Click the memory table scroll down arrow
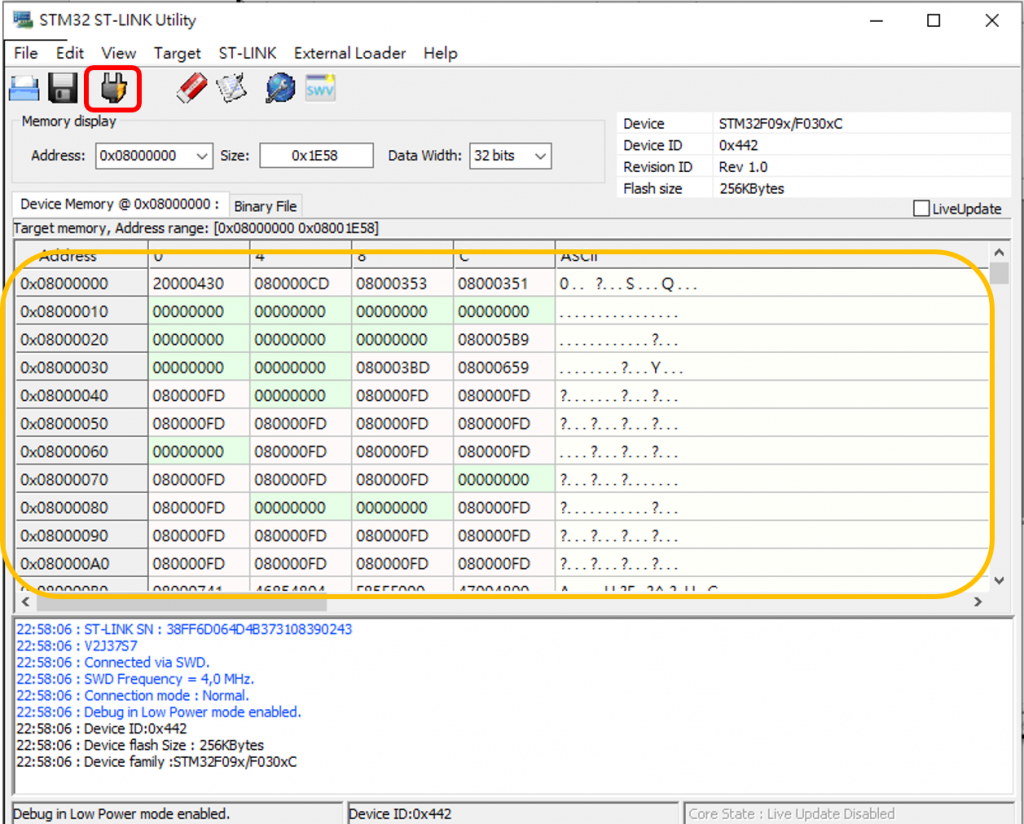Screen dimensions: 1024x824 coord(999,580)
